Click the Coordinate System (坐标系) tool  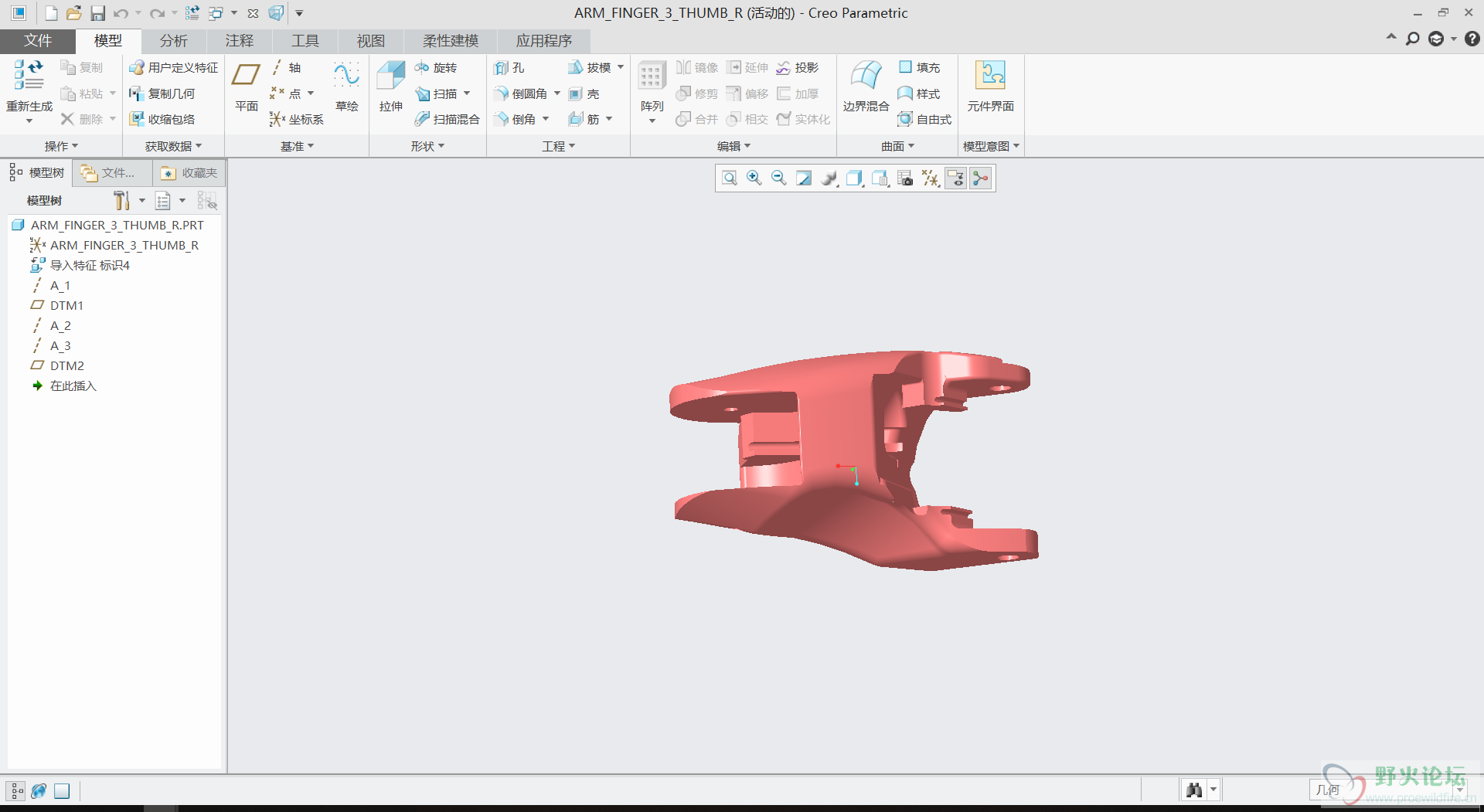[297, 119]
